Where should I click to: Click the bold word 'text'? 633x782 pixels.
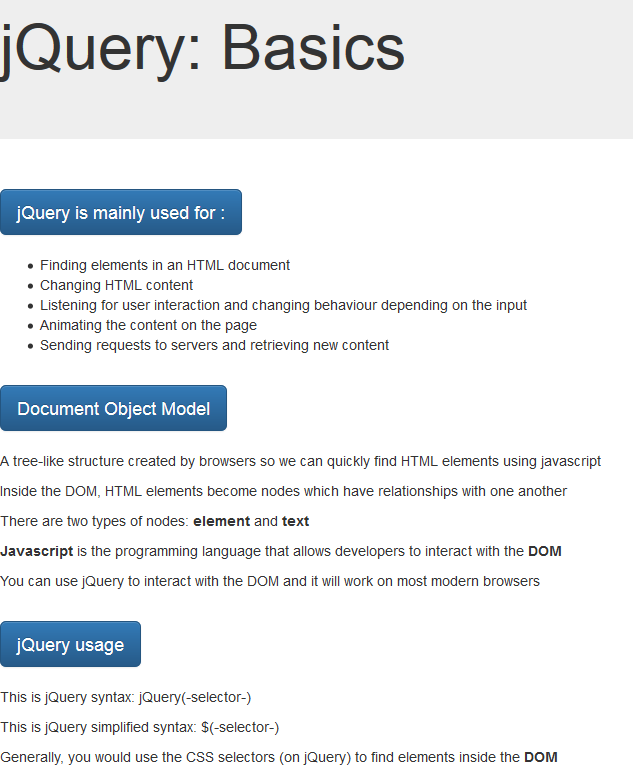coord(295,521)
